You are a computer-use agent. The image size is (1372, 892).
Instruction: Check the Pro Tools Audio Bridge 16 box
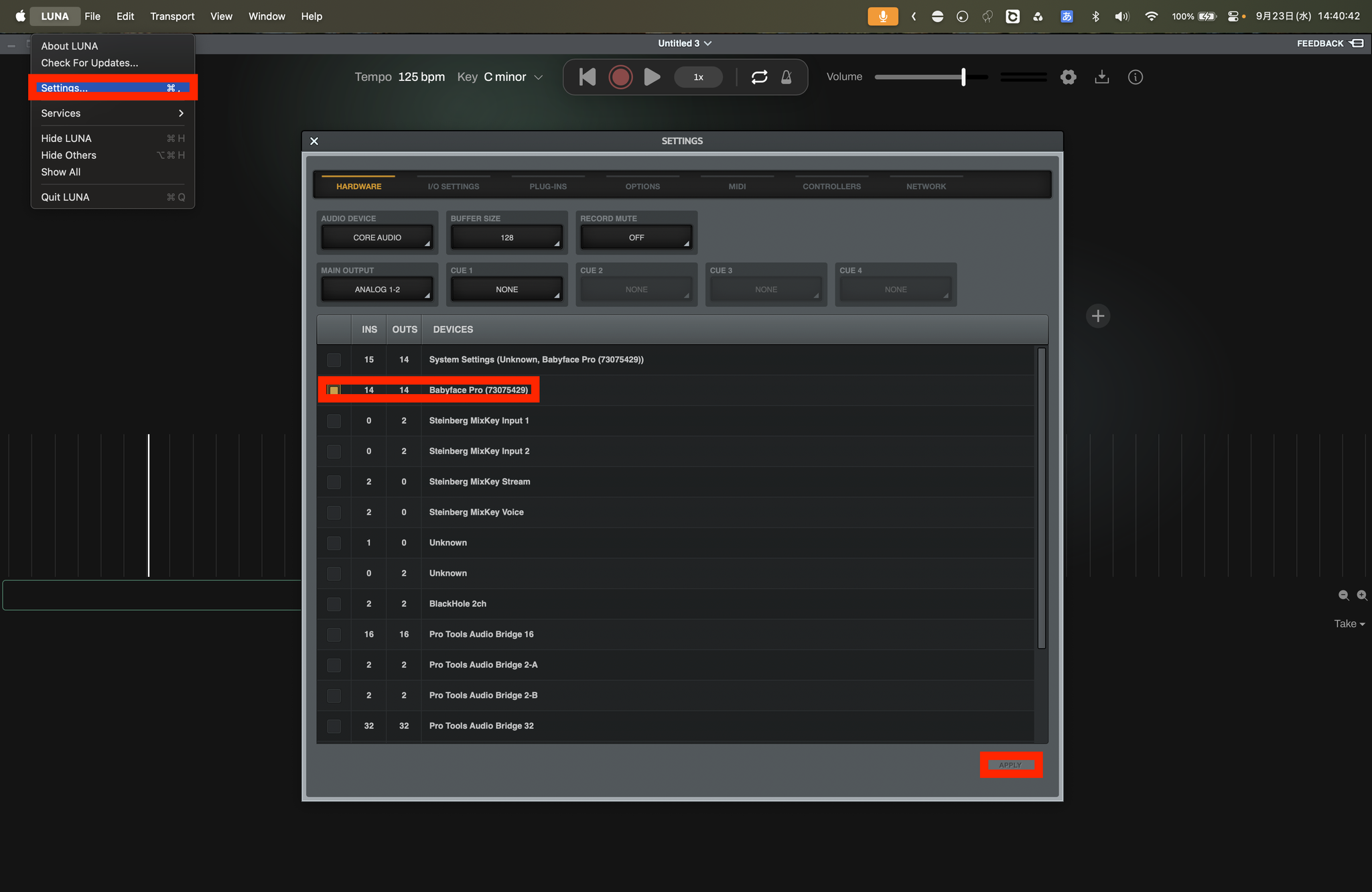334,635
